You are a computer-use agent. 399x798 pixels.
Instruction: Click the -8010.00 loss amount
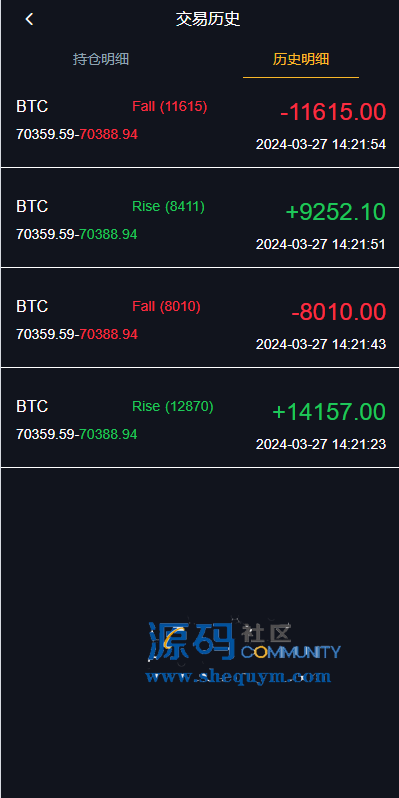coord(338,311)
